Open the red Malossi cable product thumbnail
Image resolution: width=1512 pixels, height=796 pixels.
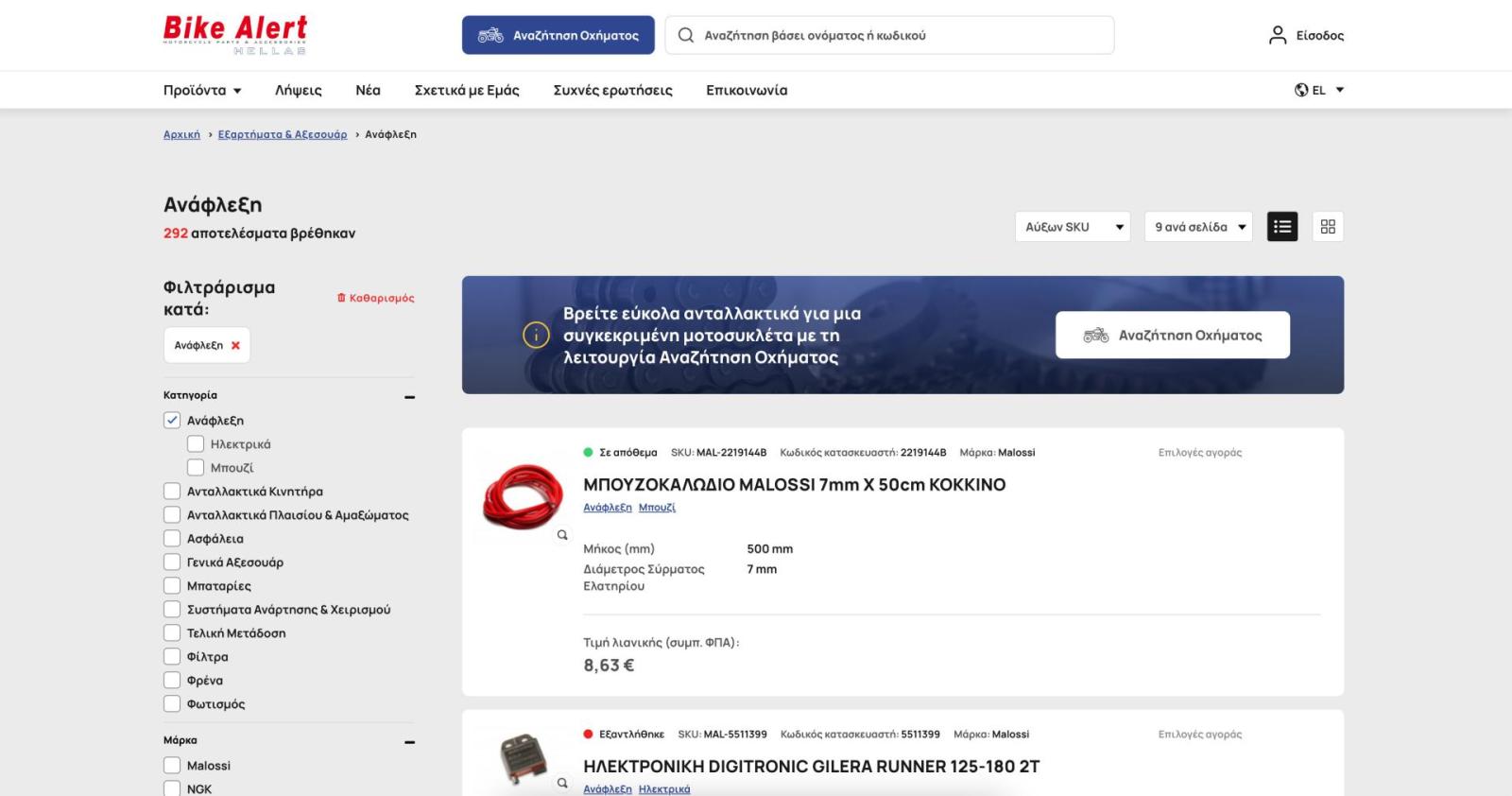524,495
